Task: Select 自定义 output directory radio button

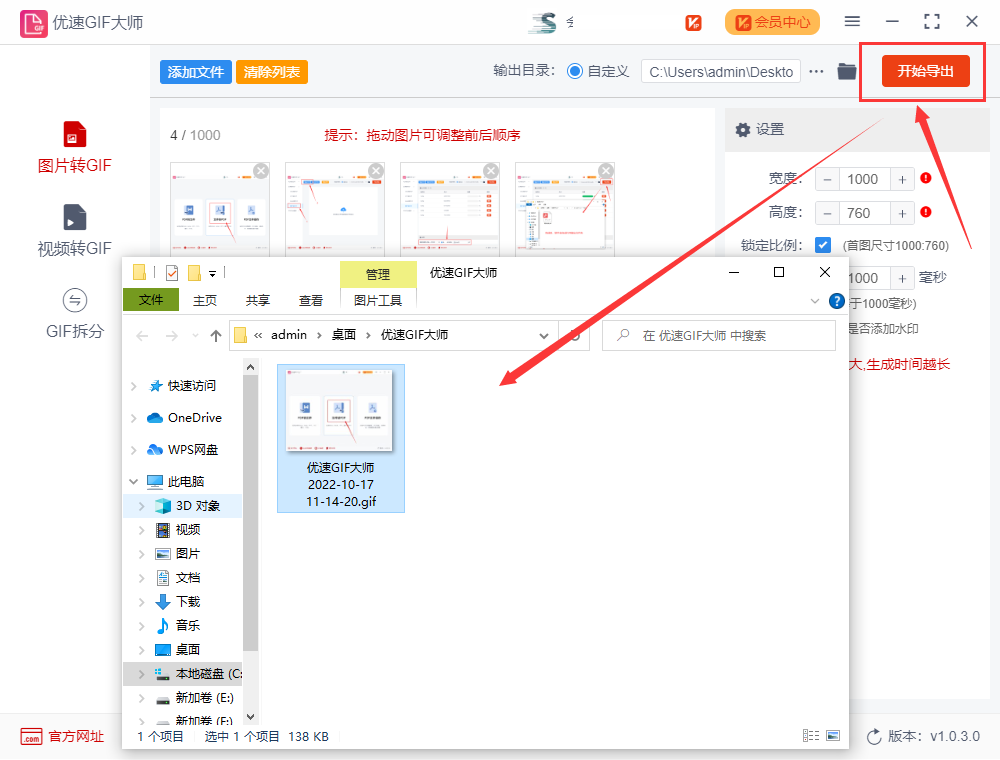Action: click(x=575, y=71)
